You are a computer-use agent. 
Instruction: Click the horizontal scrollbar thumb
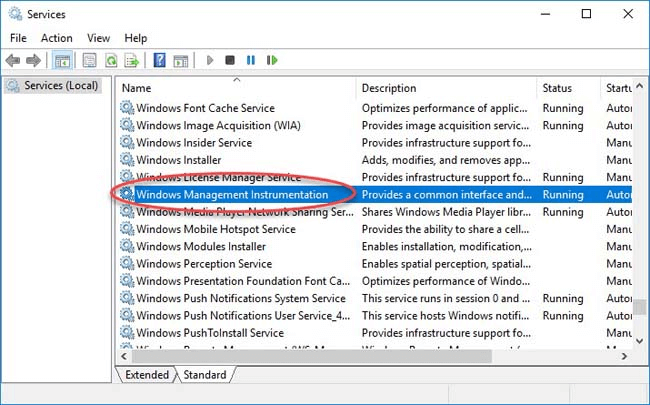(312, 356)
